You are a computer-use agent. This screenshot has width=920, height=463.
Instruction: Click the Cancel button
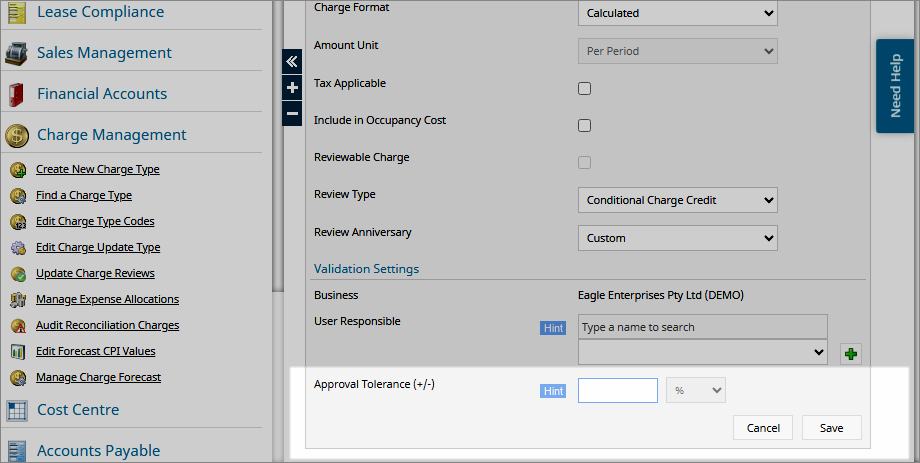tap(763, 428)
